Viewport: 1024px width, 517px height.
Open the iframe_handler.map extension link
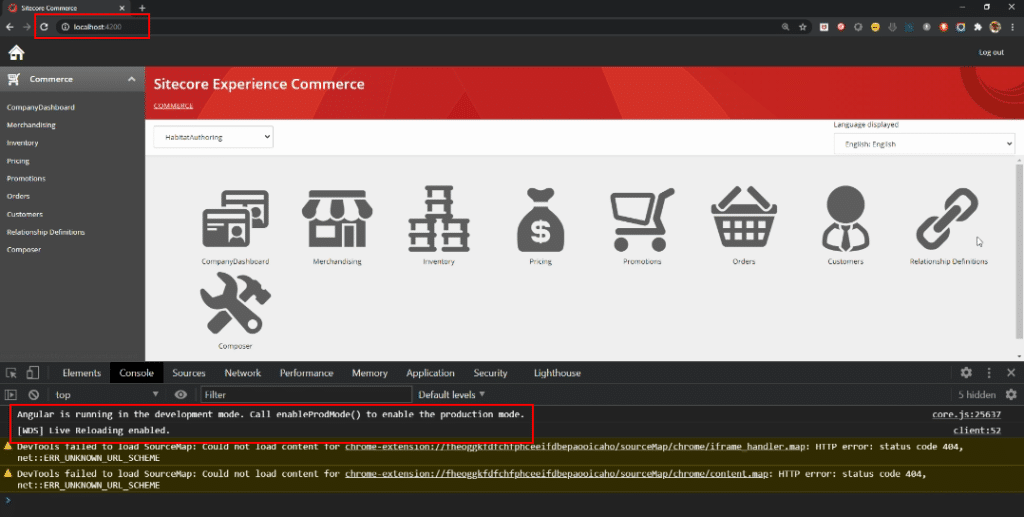pos(577,446)
